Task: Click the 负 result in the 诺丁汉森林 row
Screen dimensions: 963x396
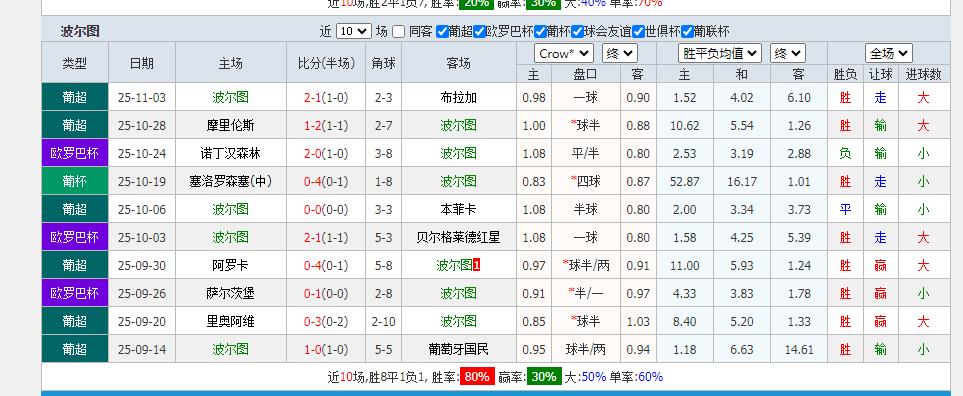Action: pos(845,153)
